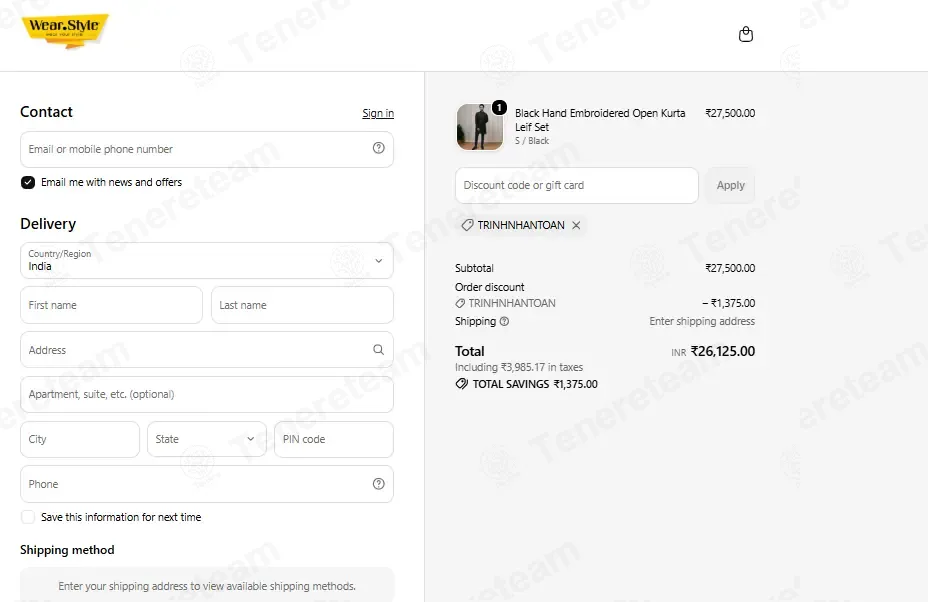Open help icon in Phone field
This screenshot has width=928, height=602.
(x=378, y=484)
